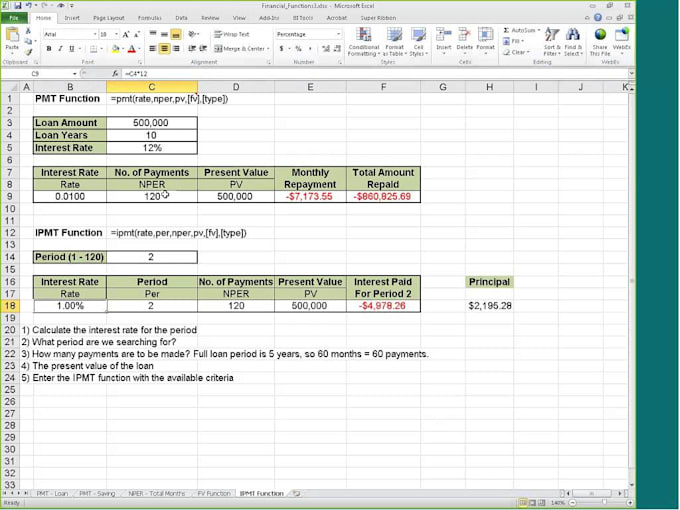This screenshot has height=510, width=680.
Task: Open the Format as Table gallery
Action: pos(394,42)
